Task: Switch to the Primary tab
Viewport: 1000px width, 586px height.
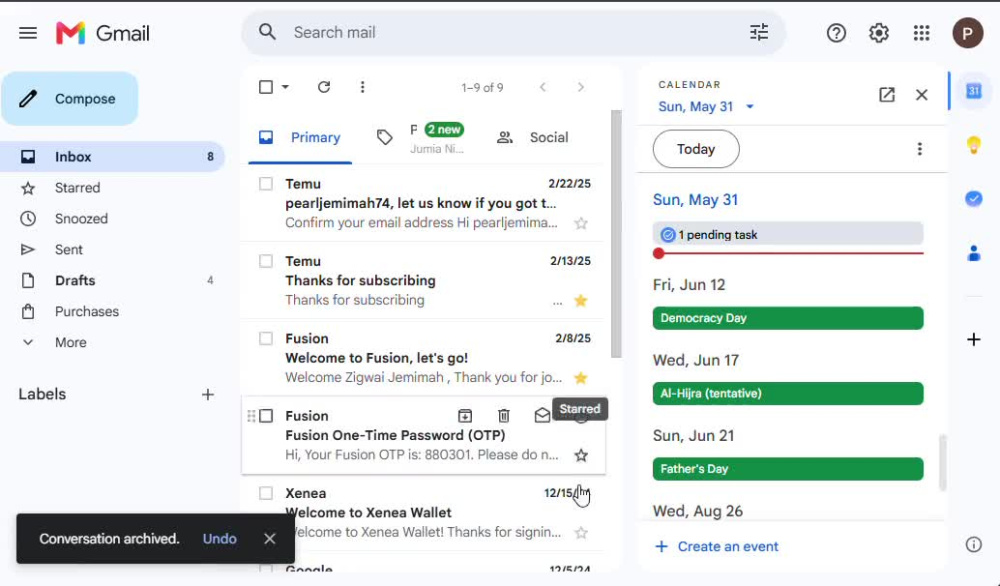Action: tap(300, 138)
